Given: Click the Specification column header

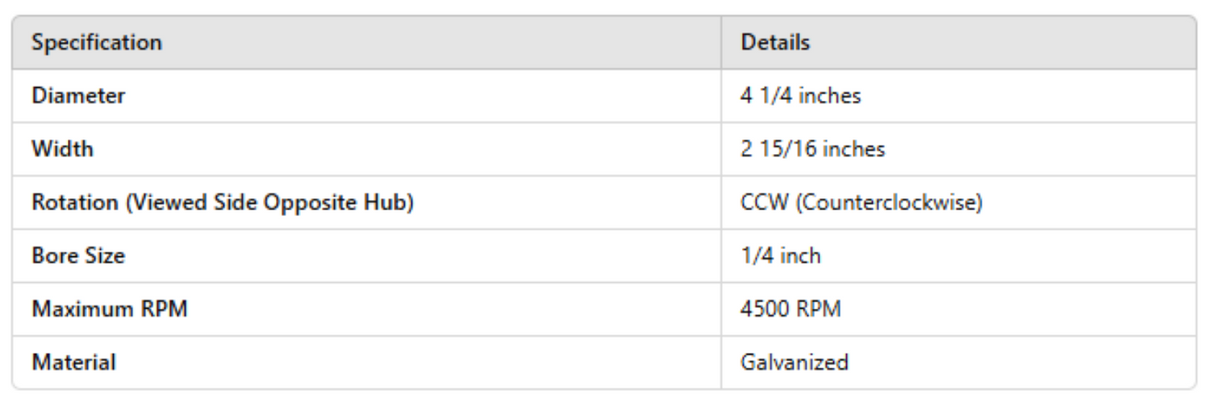Looking at the screenshot, I should pyautogui.click(x=96, y=43).
